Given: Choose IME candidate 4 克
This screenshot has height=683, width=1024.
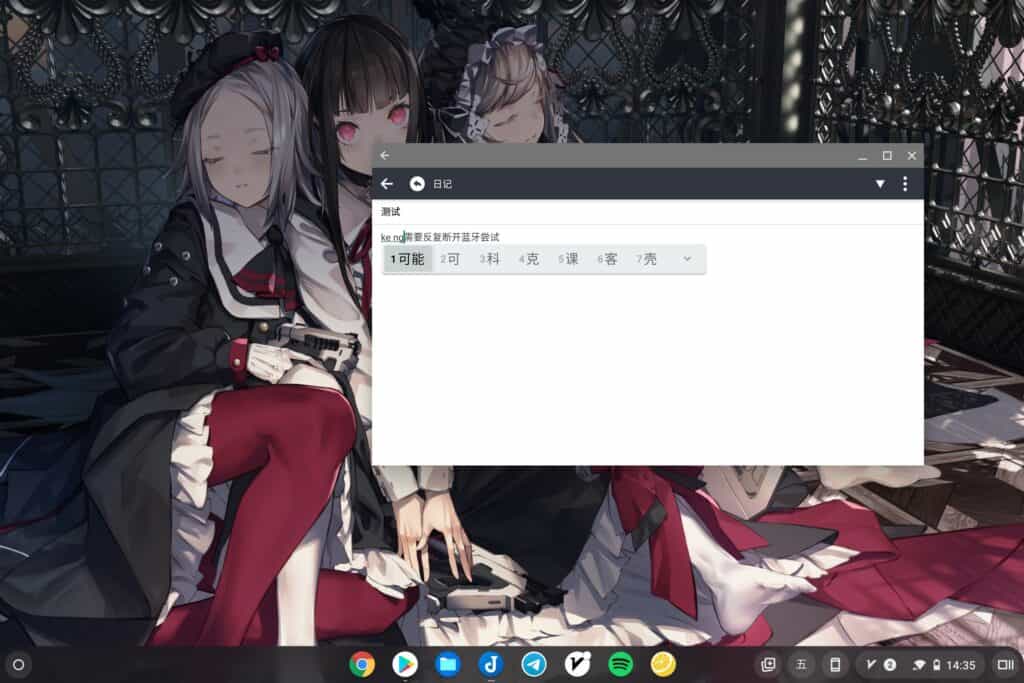Looking at the screenshot, I should pyautogui.click(x=529, y=259).
